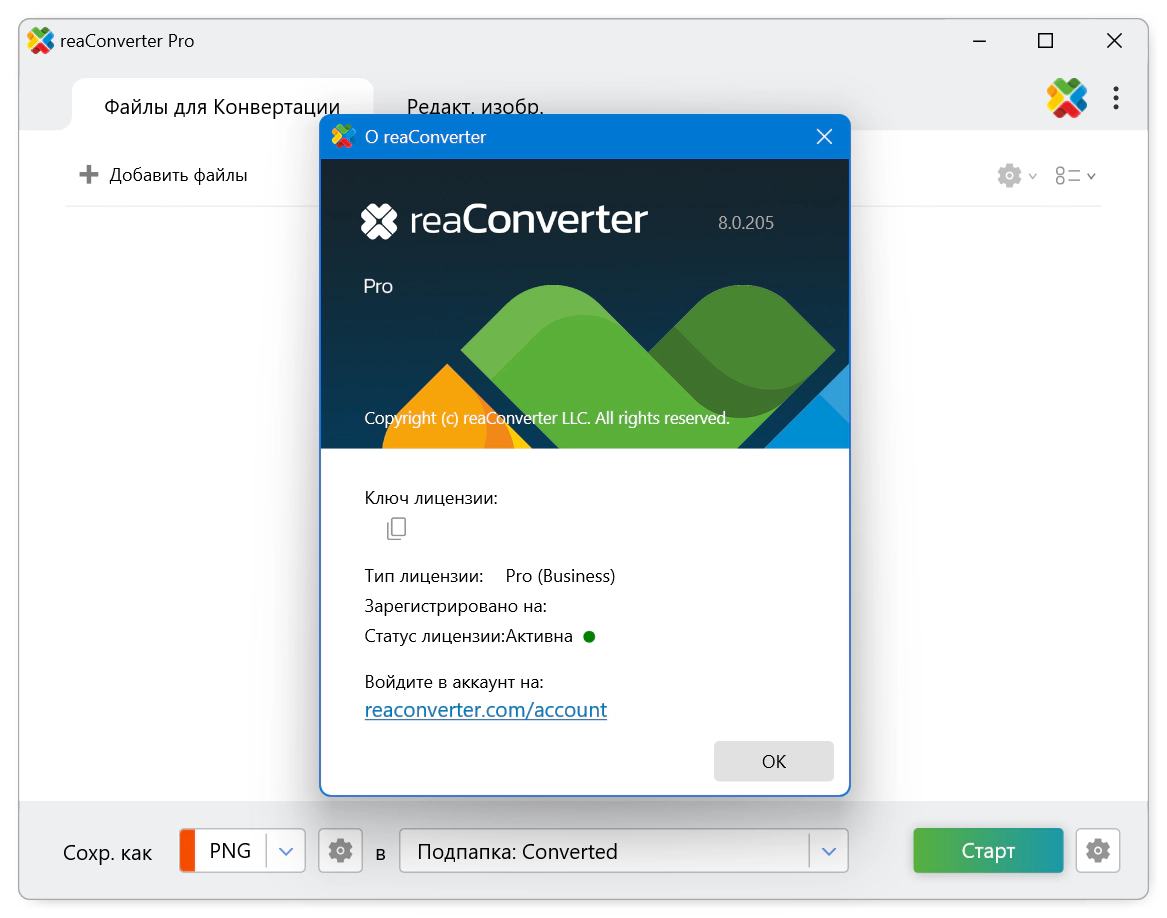
Task: Click the reaConverter logo in About banner
Action: click(x=504, y=220)
